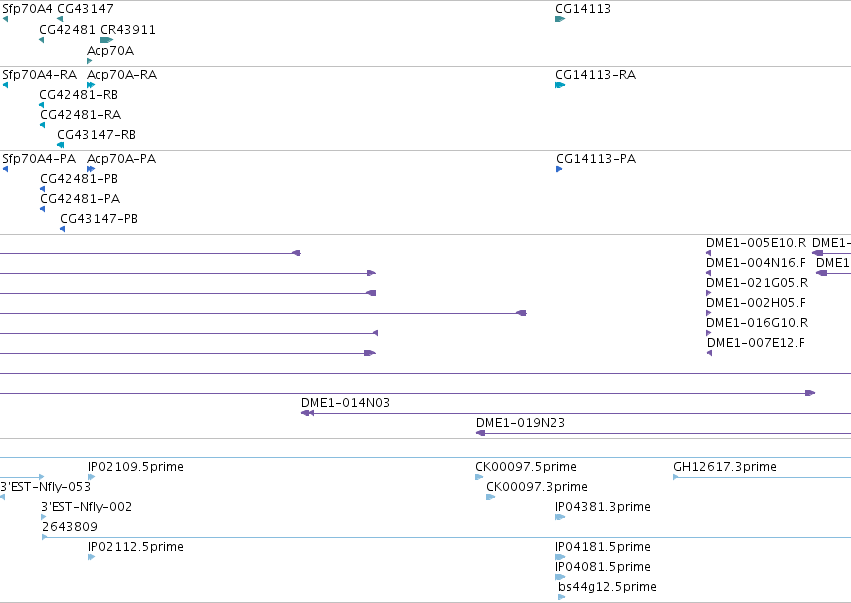Click the DME1-007E12.F arrow marker
851x603 pixels.
tap(709, 353)
